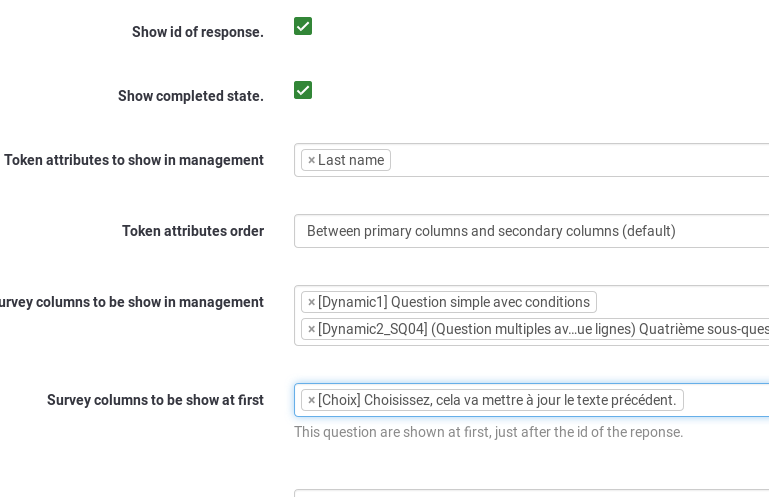Click the Show id of response label
Screen dimensions: 769x497
click(198, 32)
